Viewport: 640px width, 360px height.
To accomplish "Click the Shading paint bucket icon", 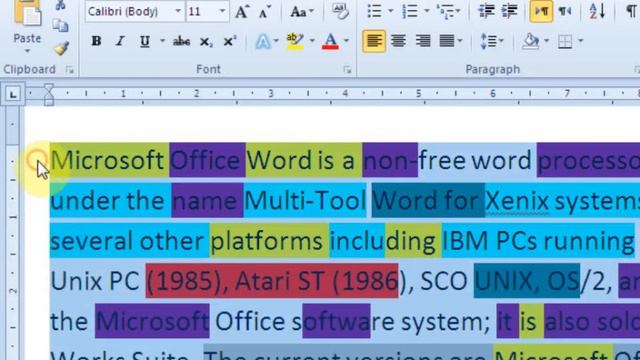I will pos(531,41).
